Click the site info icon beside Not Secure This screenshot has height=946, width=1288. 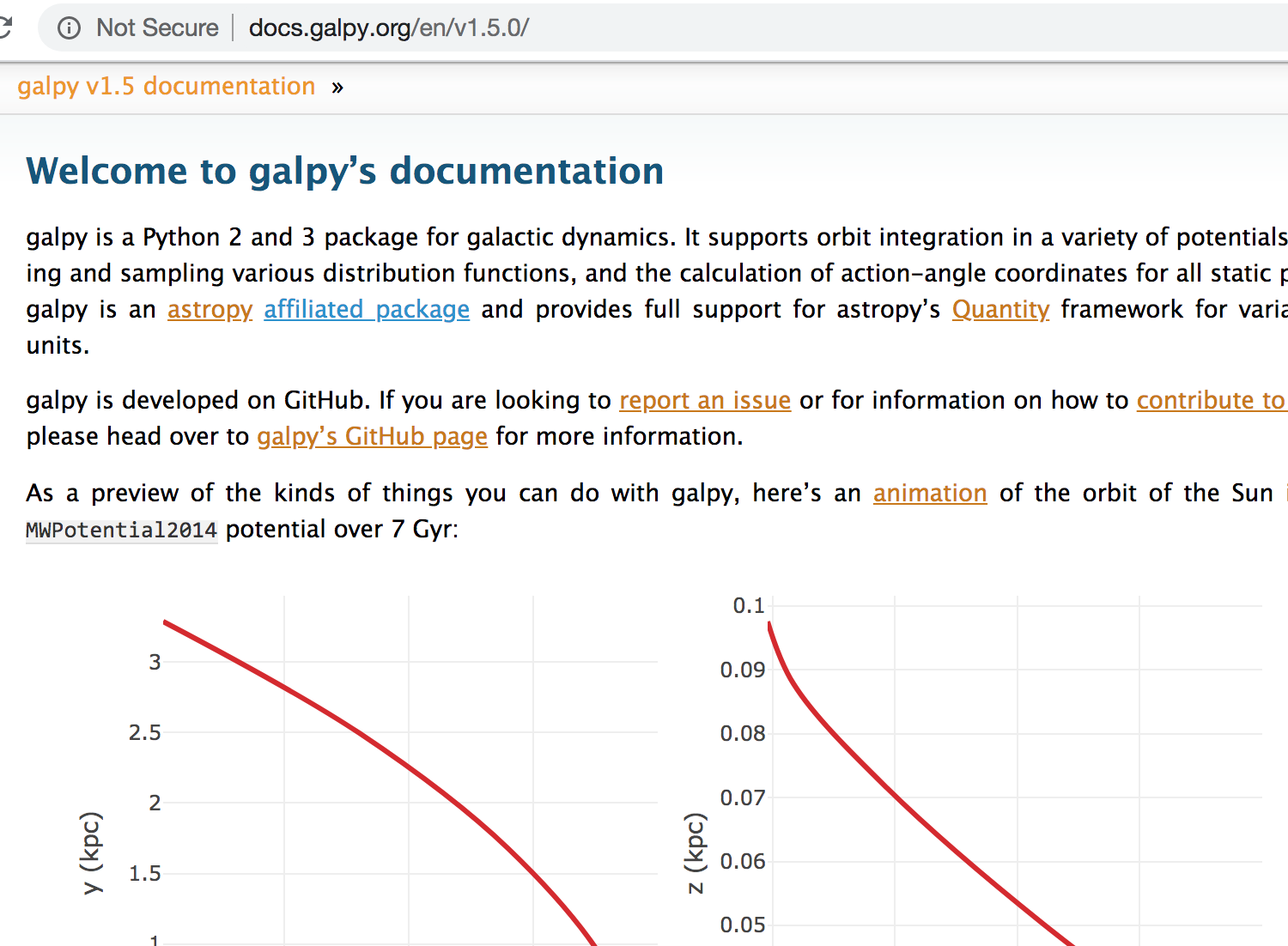click(x=69, y=28)
